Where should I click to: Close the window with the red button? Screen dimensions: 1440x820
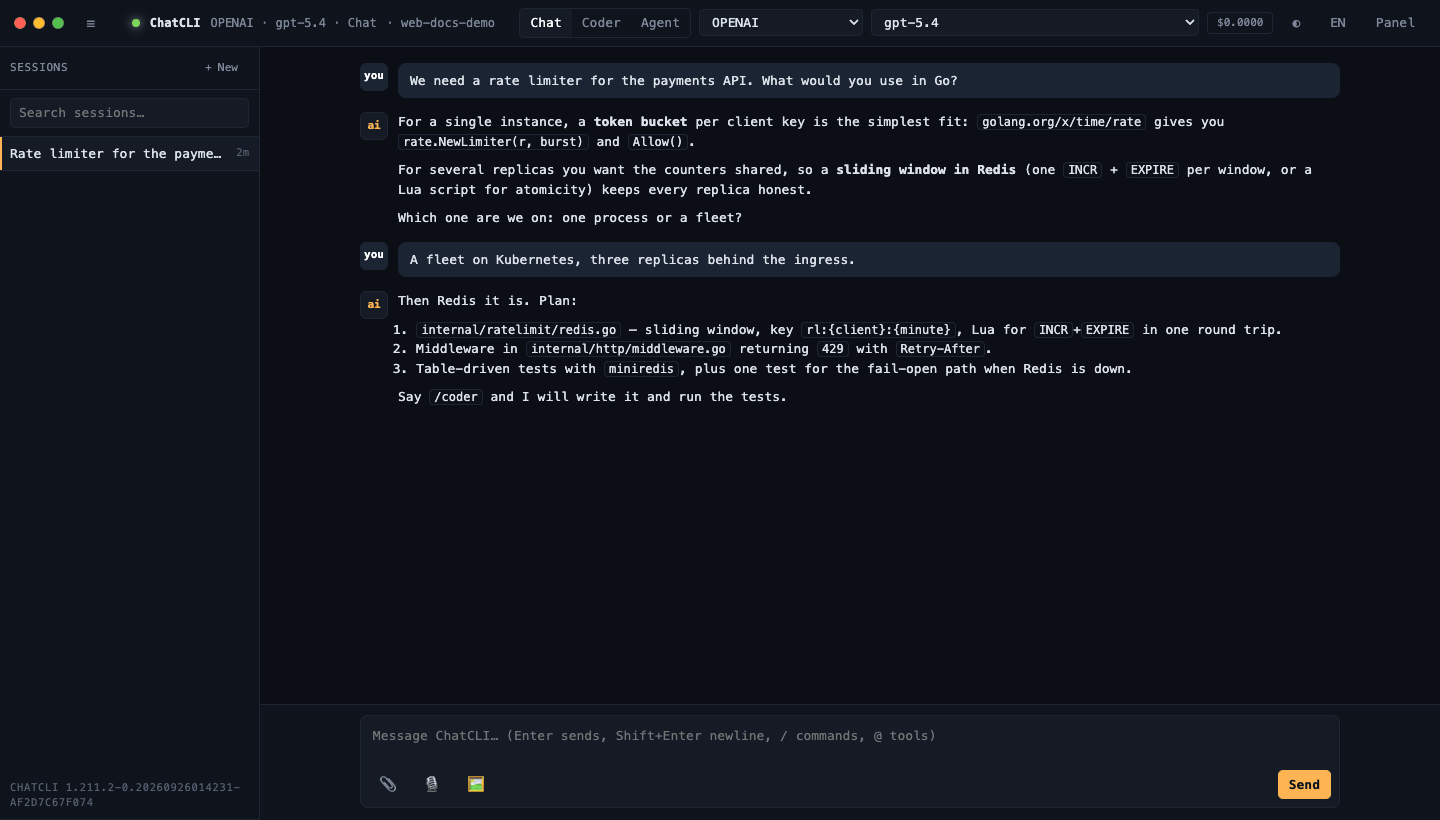coord(20,23)
